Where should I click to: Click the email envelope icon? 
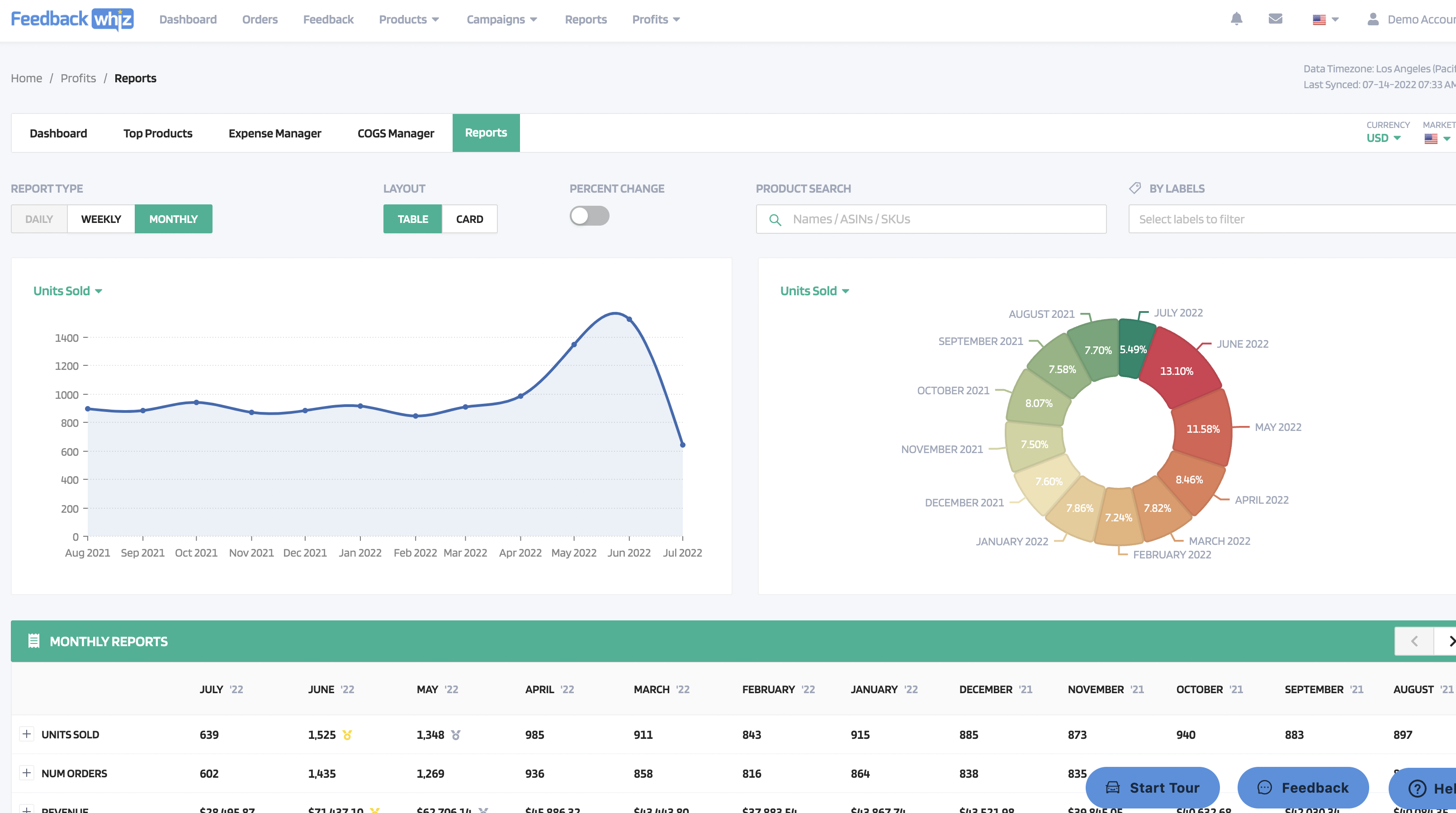click(1276, 19)
